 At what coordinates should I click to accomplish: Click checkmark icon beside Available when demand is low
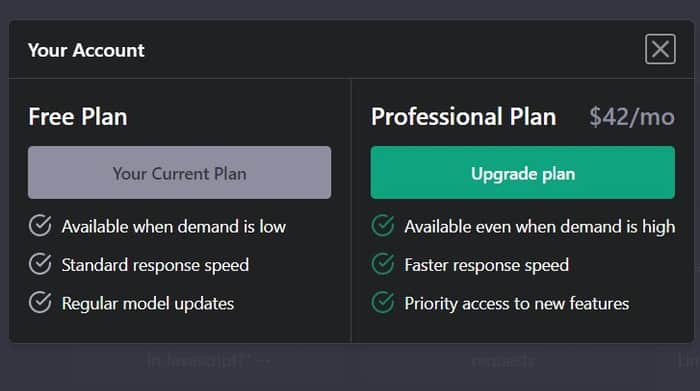(x=40, y=226)
